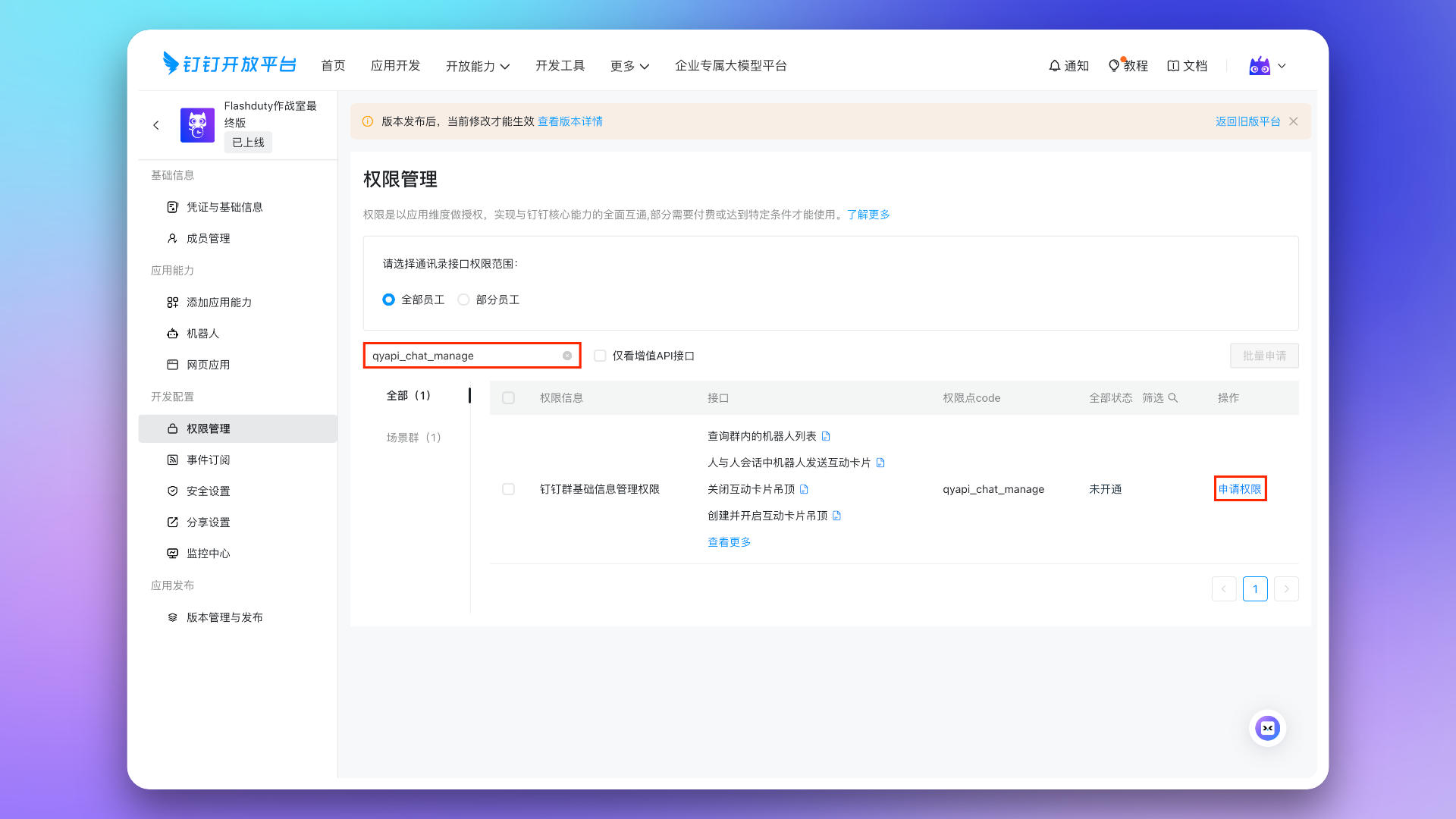Viewport: 1456px width, 819px height.
Task: Click the tutorial lightbulb icon
Action: pyautogui.click(x=1113, y=66)
